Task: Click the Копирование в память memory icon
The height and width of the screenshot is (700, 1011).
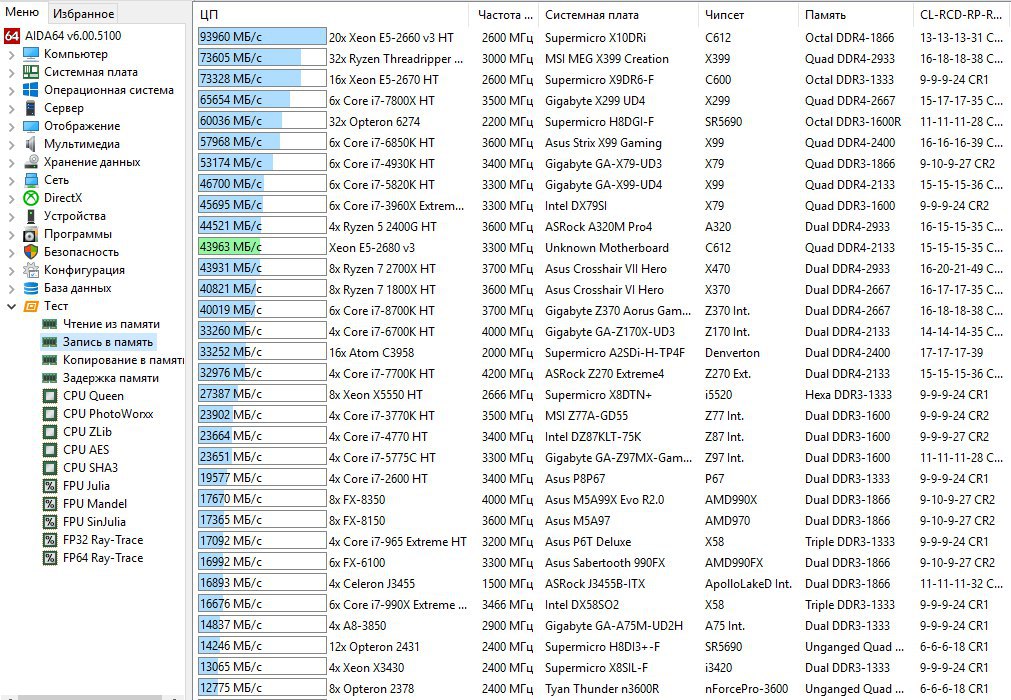Action: [50, 360]
